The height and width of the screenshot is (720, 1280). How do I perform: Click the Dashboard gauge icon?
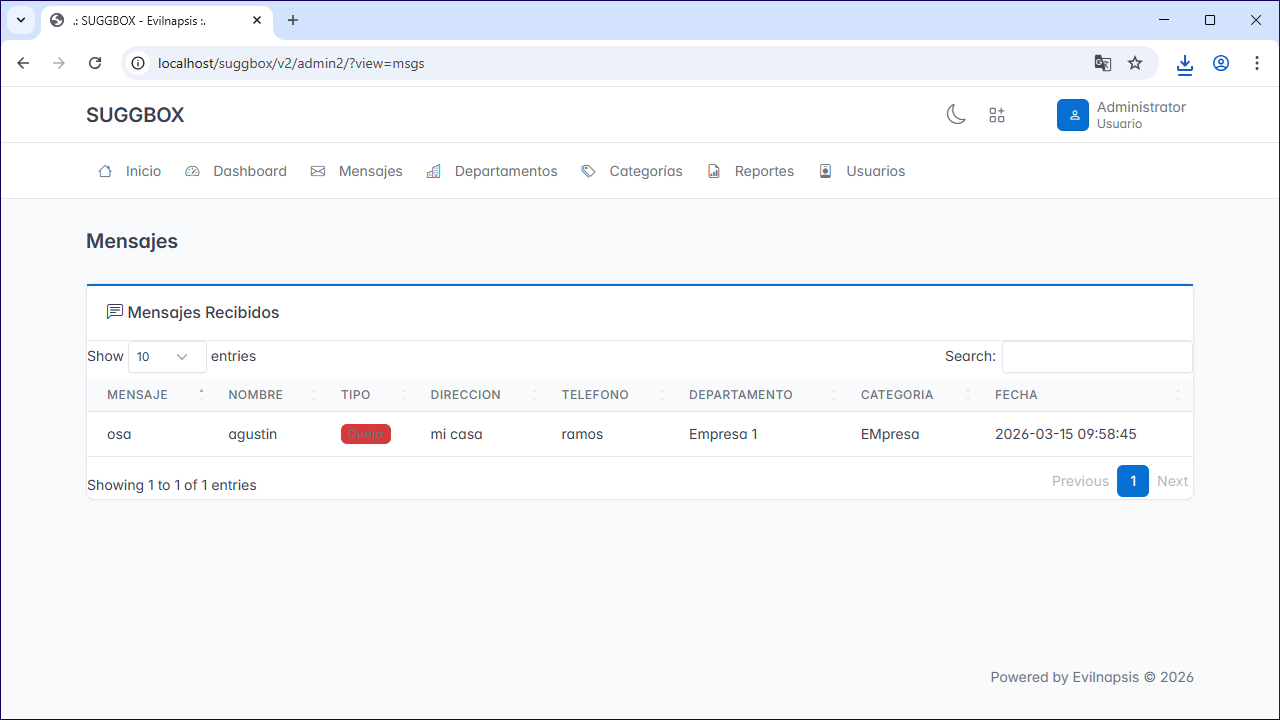coord(193,171)
